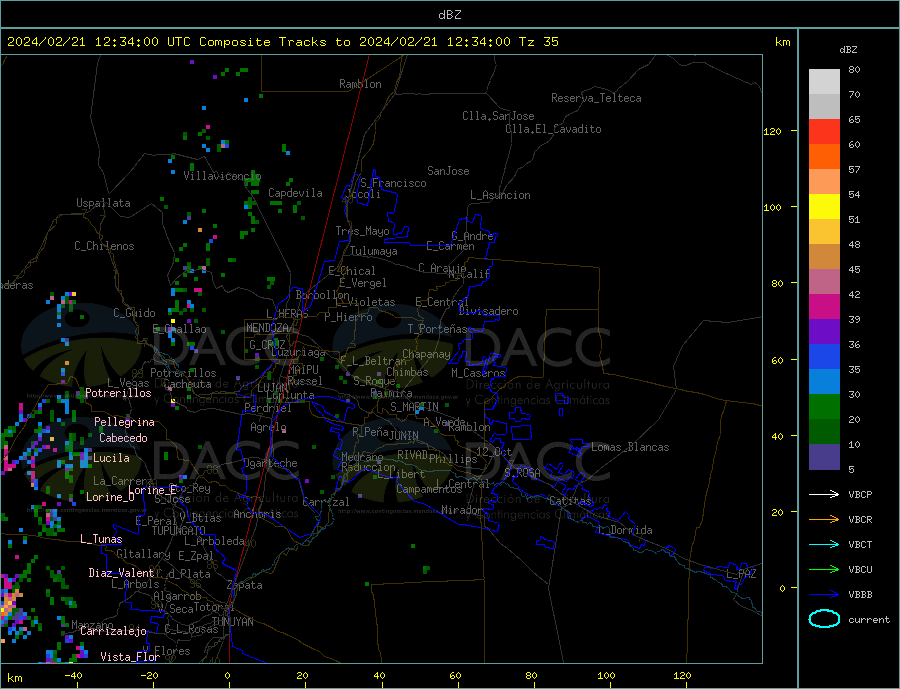
Task: Click the blue legend swatch beside 36
Action: click(x=824, y=357)
